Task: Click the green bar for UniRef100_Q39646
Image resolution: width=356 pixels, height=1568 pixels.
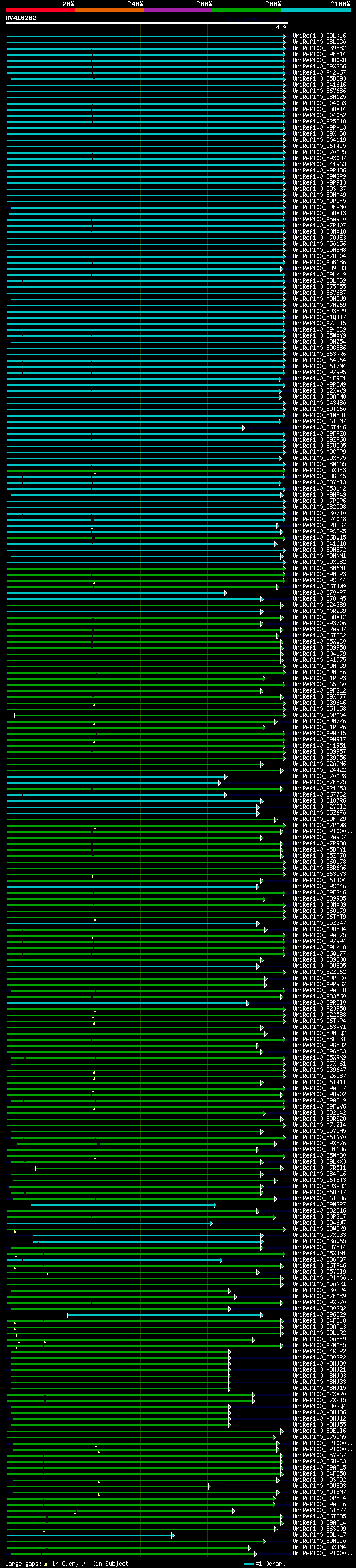Action: pos(146,703)
